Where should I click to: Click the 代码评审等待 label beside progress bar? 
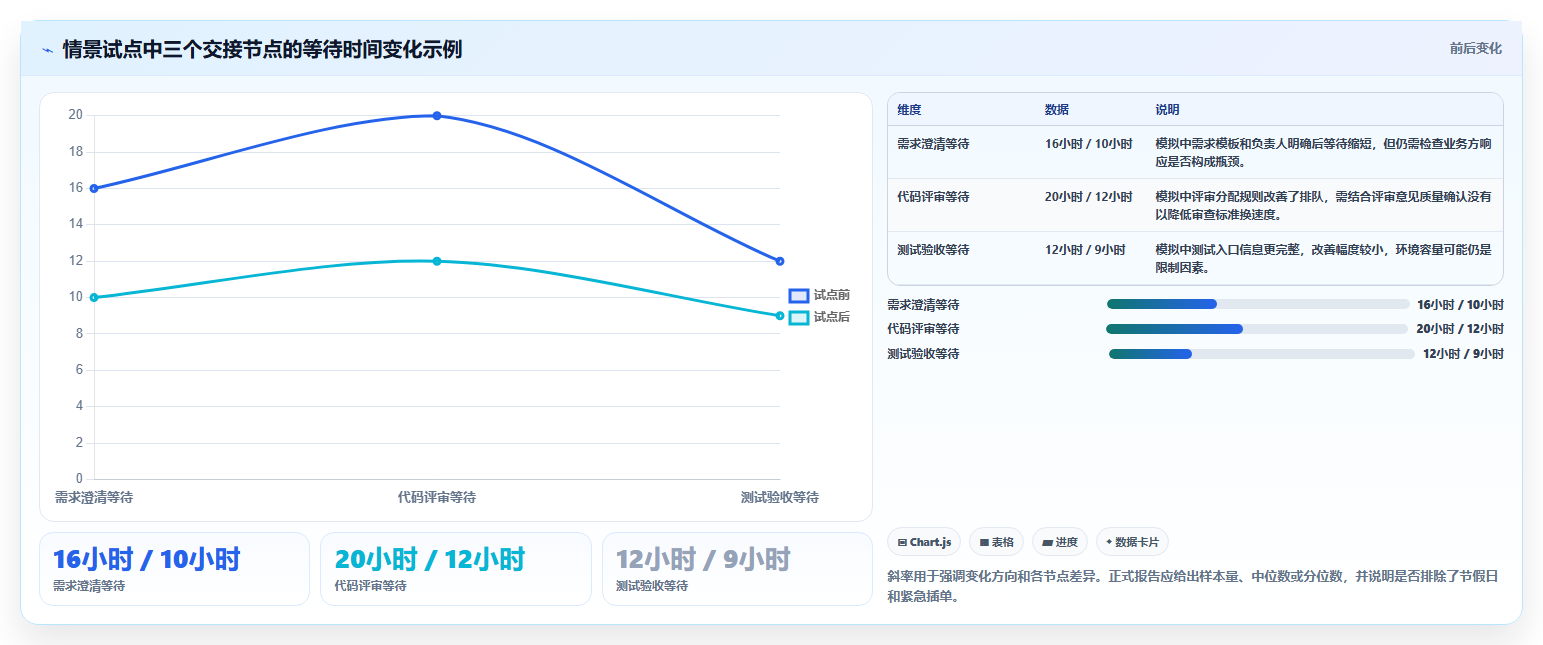point(923,329)
